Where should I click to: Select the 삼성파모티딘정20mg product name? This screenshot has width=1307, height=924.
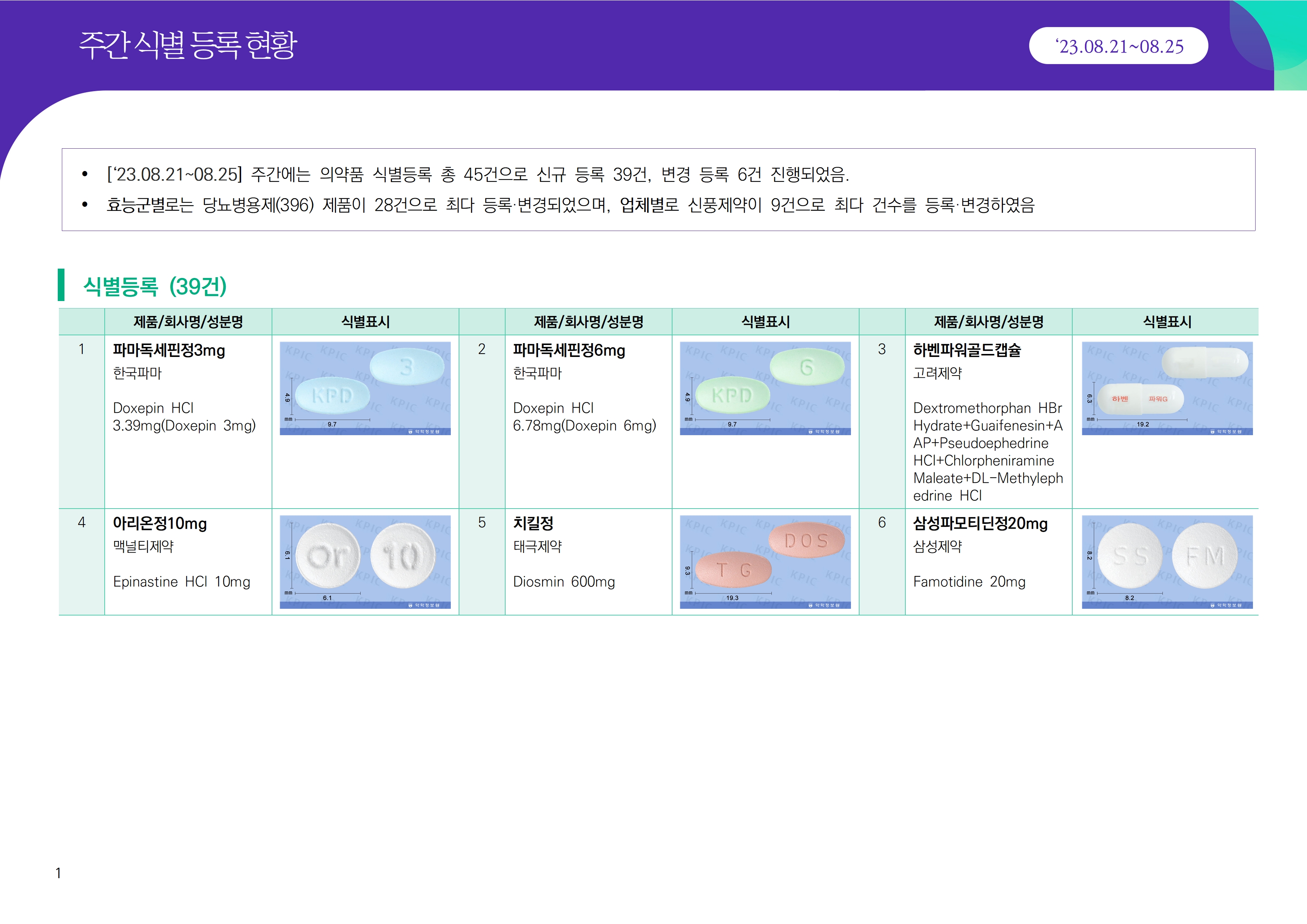coord(980,523)
